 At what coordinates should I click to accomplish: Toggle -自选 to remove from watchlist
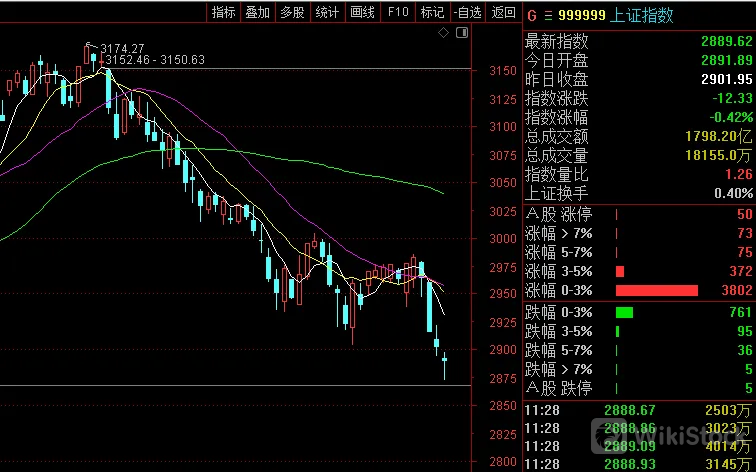[x=466, y=12]
